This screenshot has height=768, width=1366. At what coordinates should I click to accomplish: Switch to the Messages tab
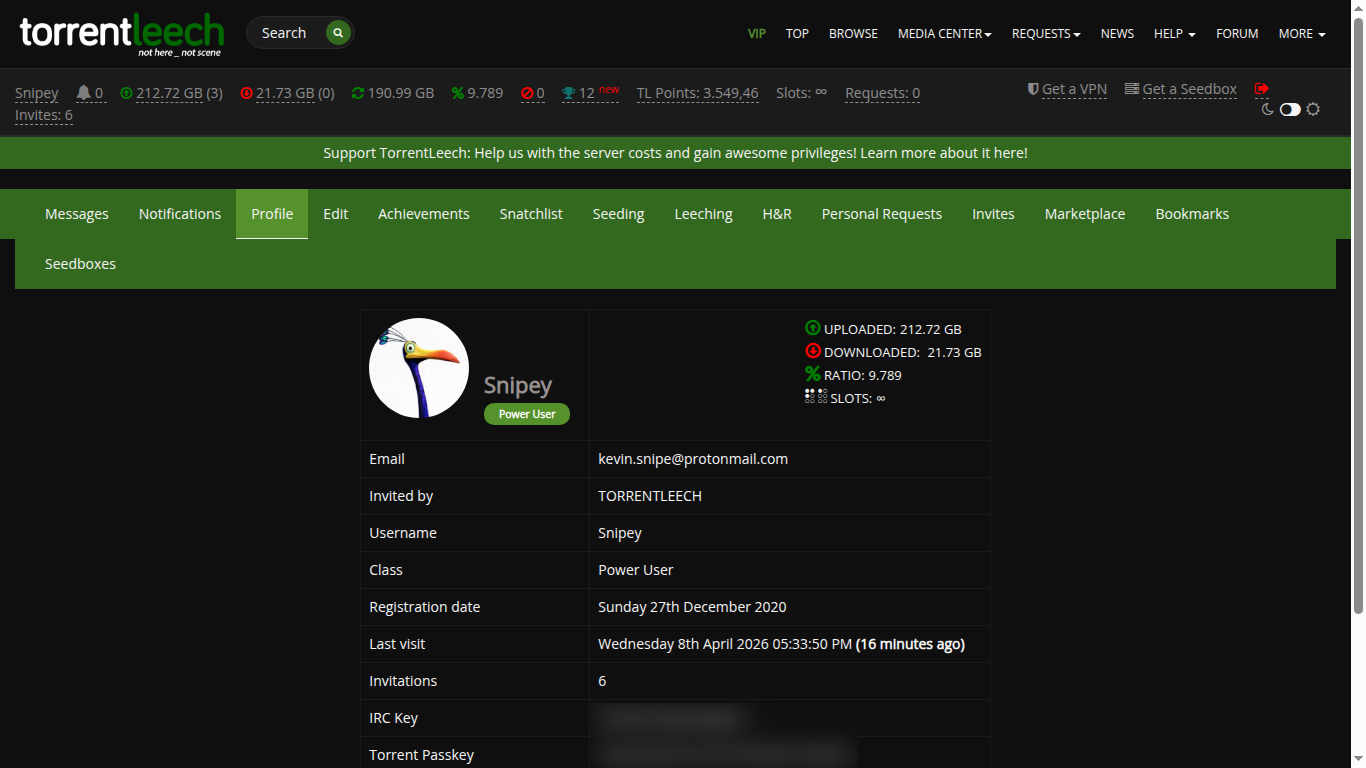click(x=77, y=214)
